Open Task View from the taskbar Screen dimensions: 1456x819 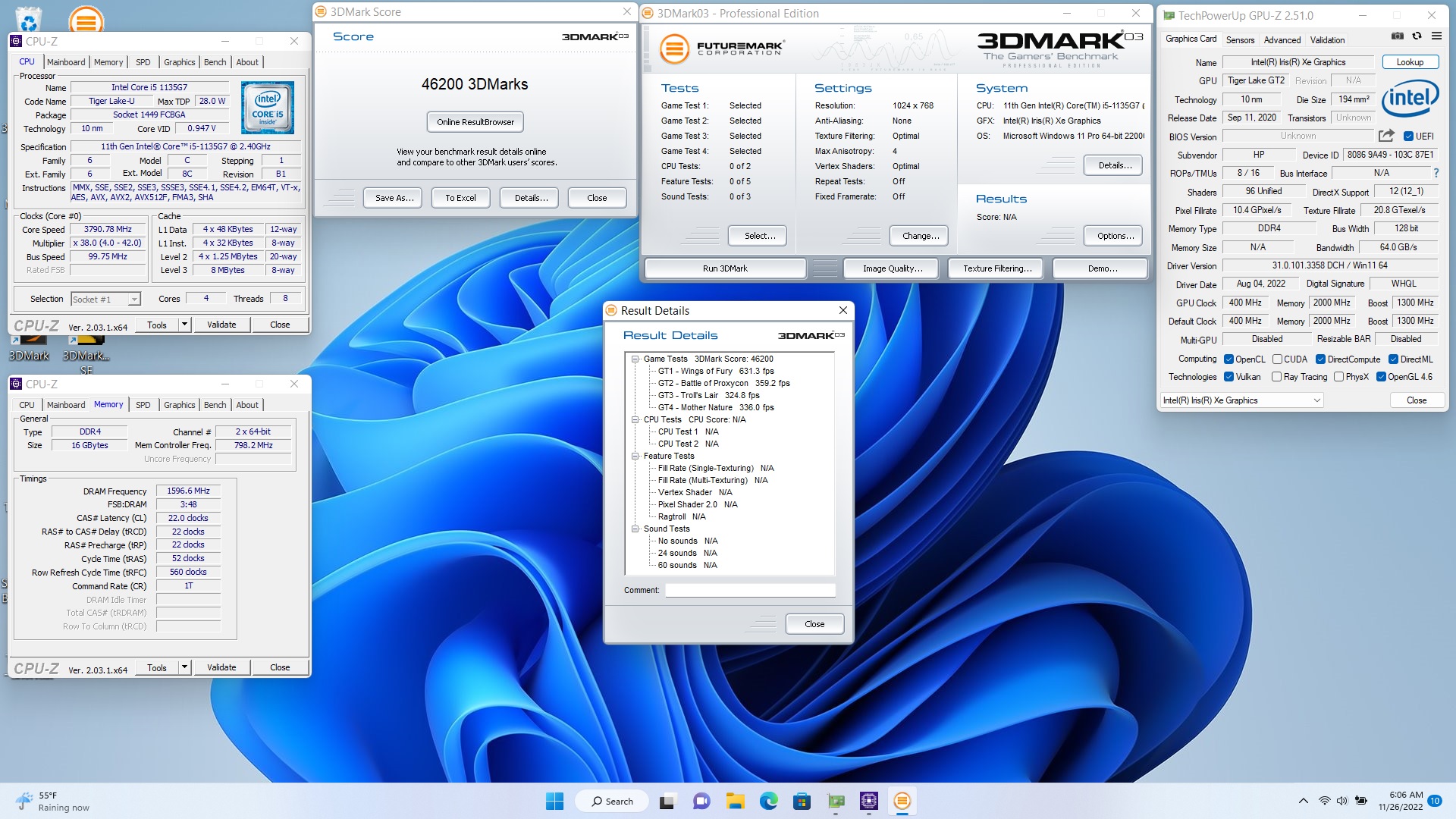667,801
